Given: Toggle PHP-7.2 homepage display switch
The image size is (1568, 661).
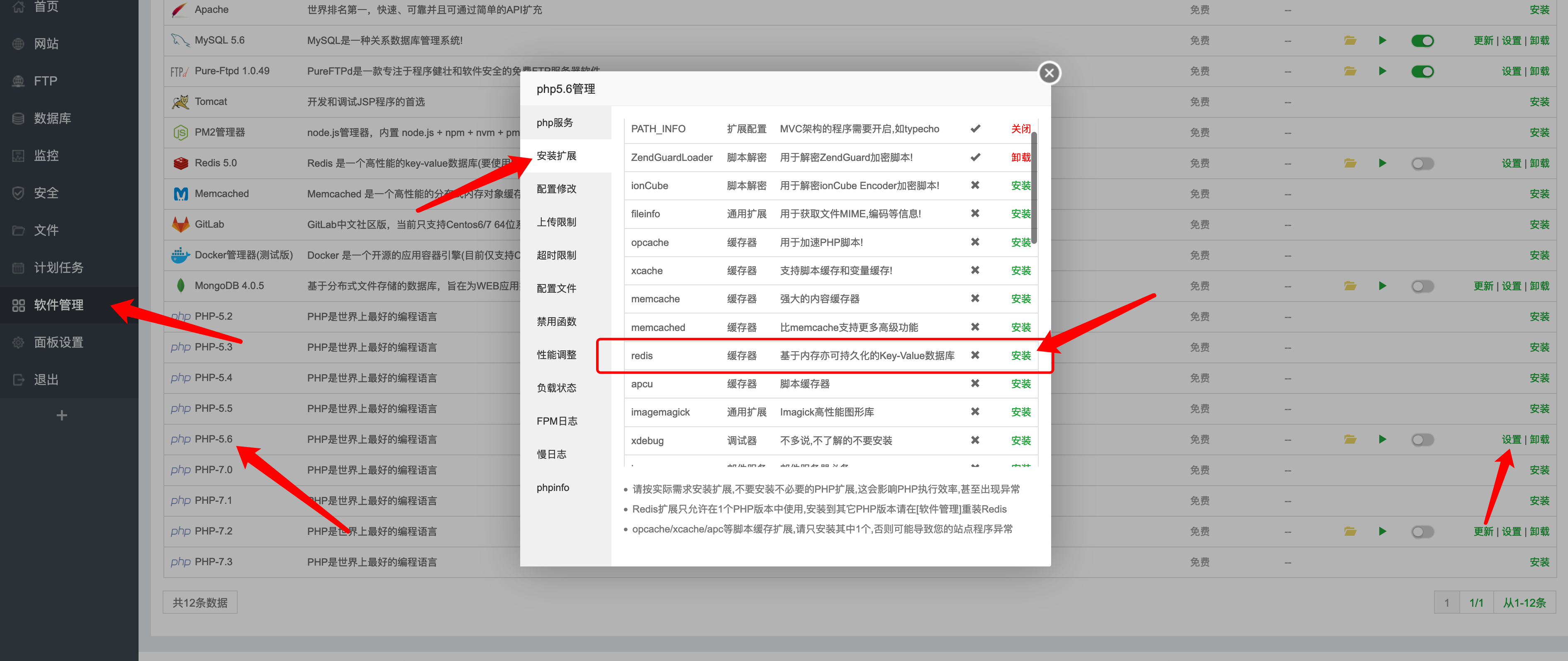Looking at the screenshot, I should coord(1422,531).
